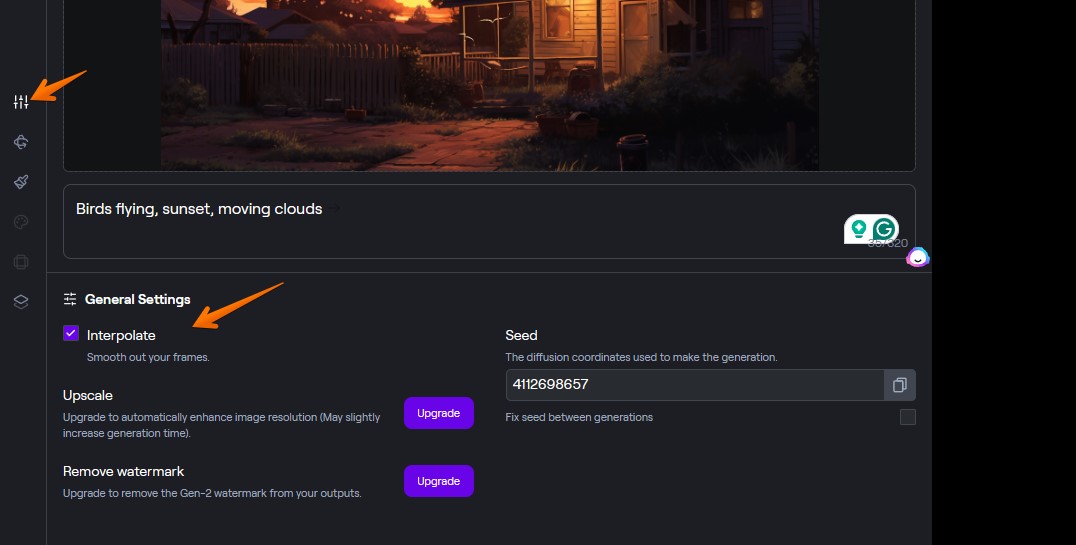Open the general settings sliders icon
Viewport: 1076px width, 545px height.
21,102
